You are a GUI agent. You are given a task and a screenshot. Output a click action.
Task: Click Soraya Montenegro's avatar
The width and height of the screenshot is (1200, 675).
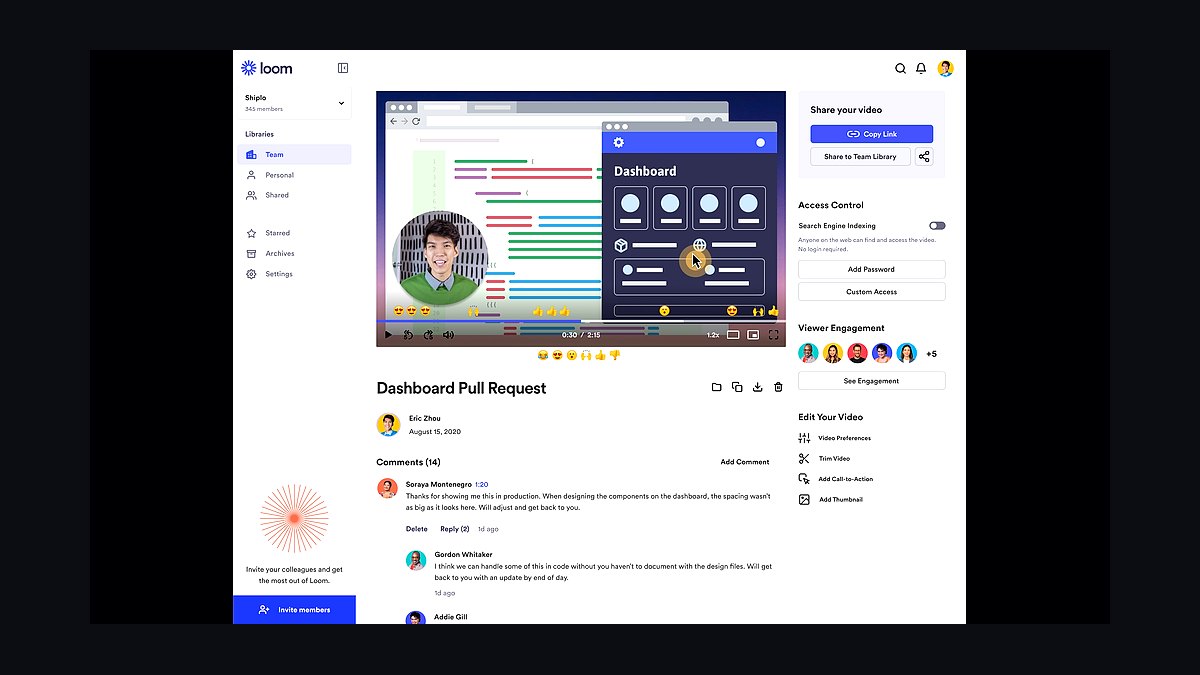[387, 488]
